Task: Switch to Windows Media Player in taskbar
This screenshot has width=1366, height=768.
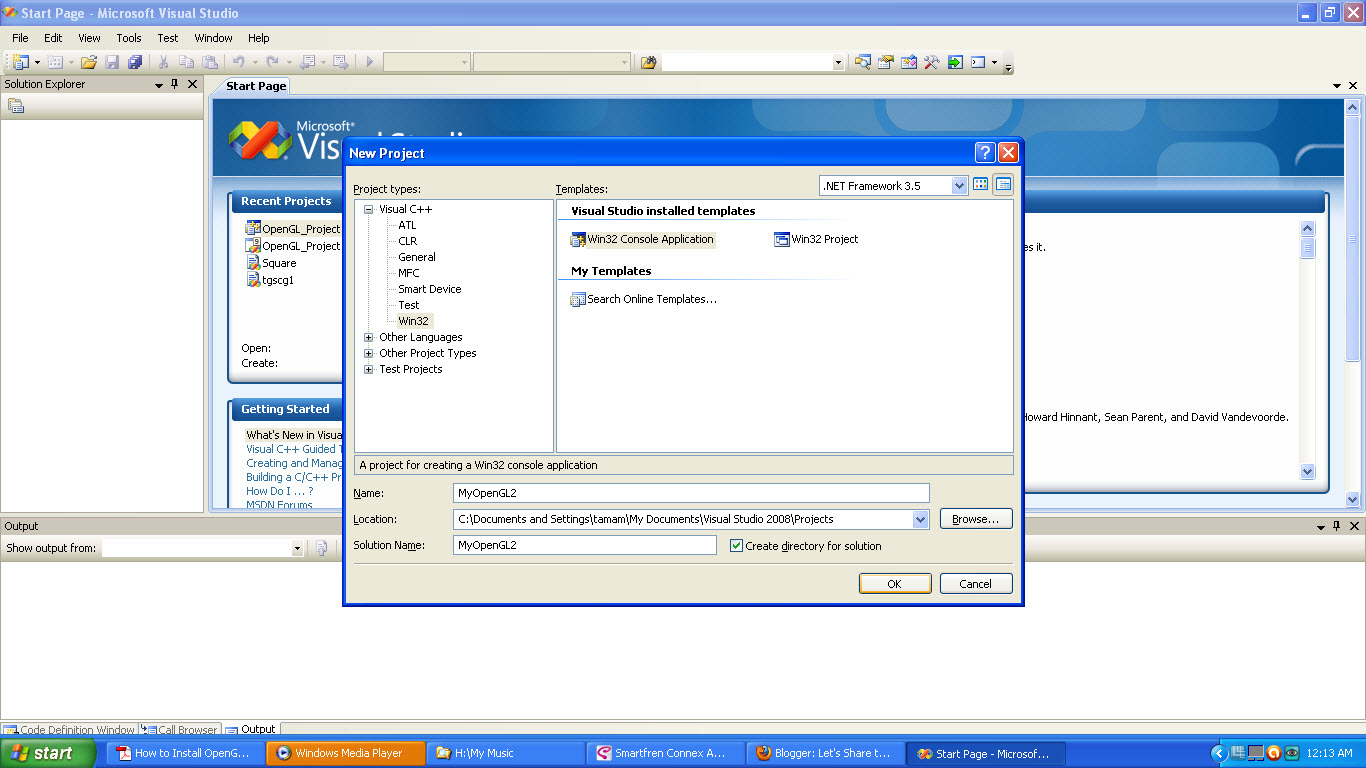Action: [343, 753]
